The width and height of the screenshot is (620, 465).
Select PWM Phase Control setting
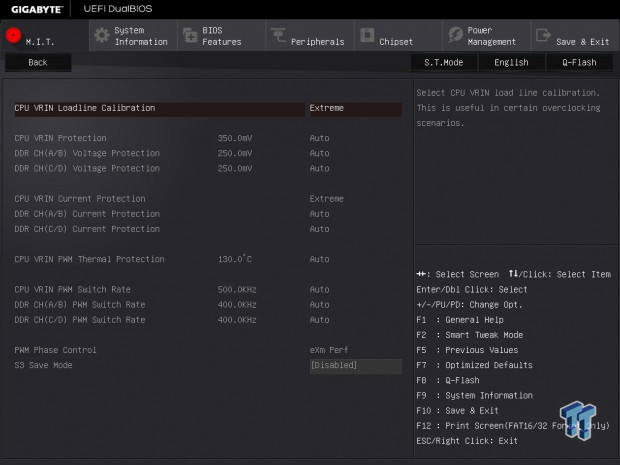[x=55, y=350]
